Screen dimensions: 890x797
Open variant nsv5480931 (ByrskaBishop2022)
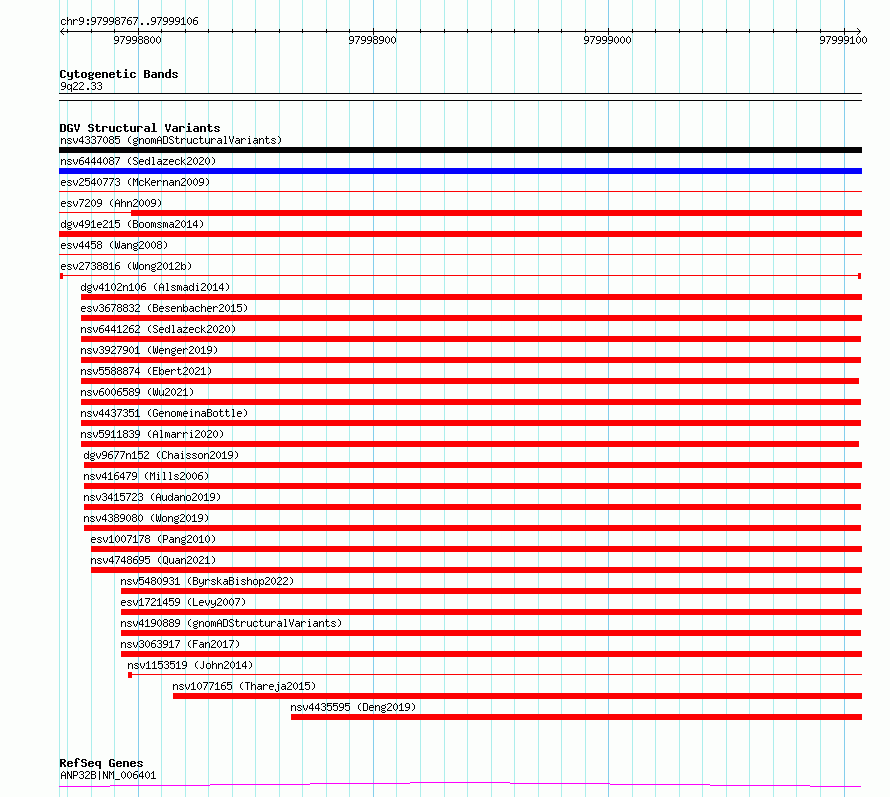pyautogui.click(x=207, y=581)
